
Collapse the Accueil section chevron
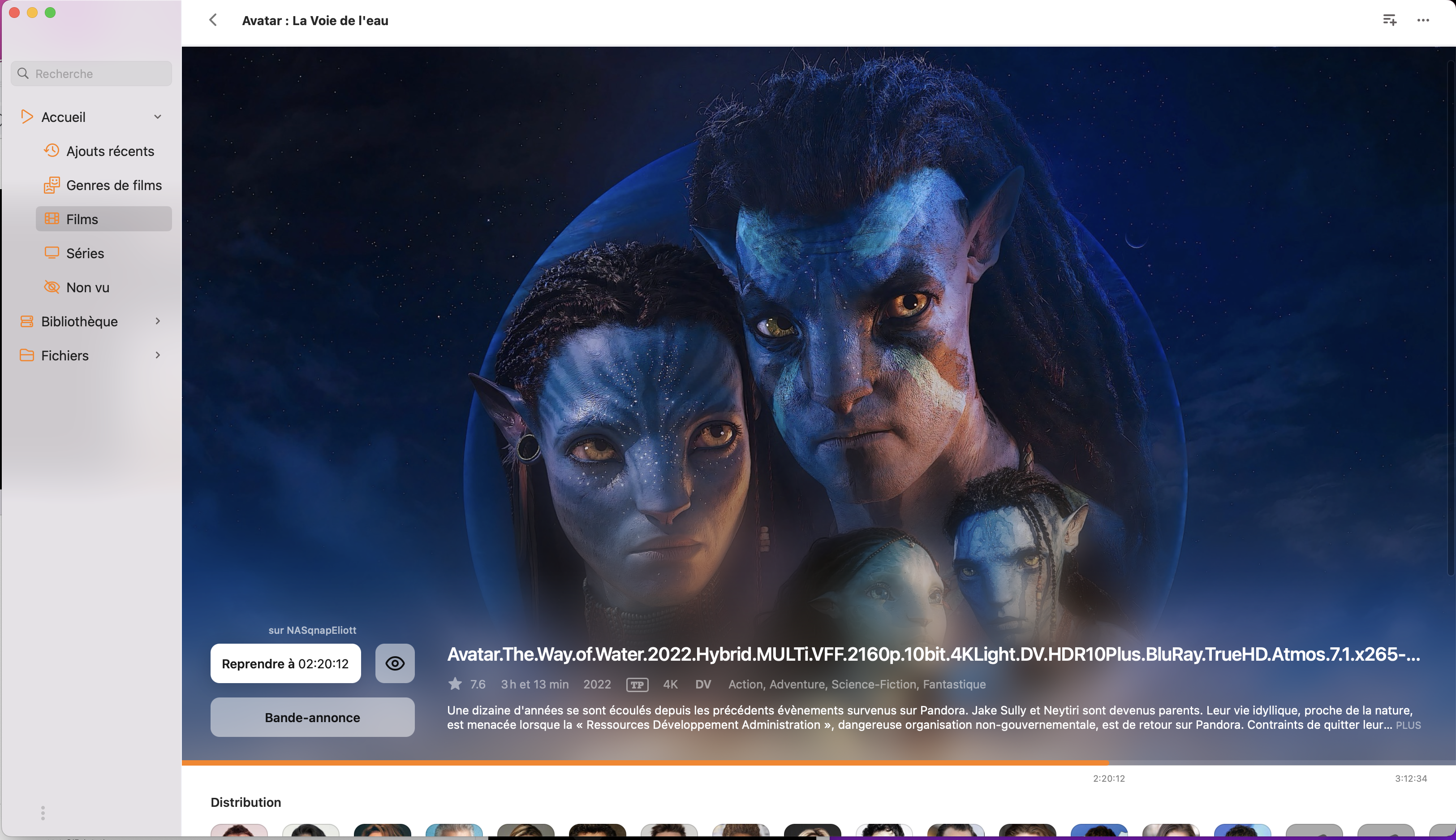(157, 117)
